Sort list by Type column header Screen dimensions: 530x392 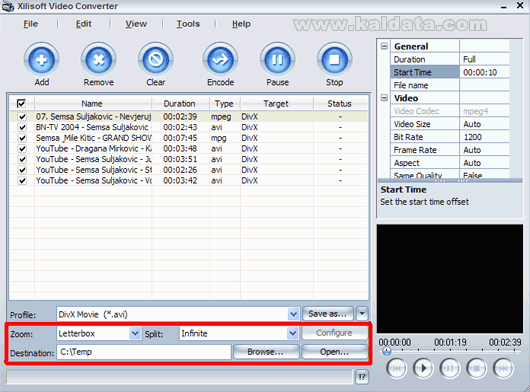tap(224, 103)
